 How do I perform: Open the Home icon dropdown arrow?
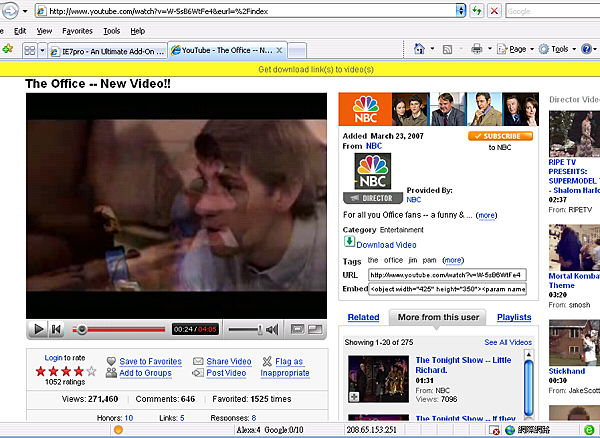[432, 49]
